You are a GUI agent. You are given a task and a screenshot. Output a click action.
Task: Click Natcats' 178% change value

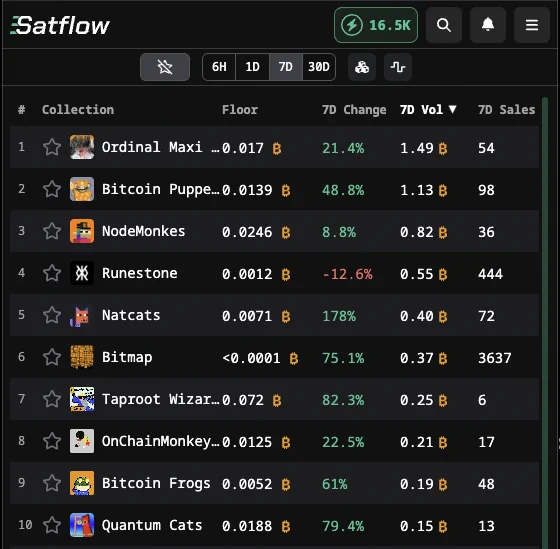(x=339, y=316)
